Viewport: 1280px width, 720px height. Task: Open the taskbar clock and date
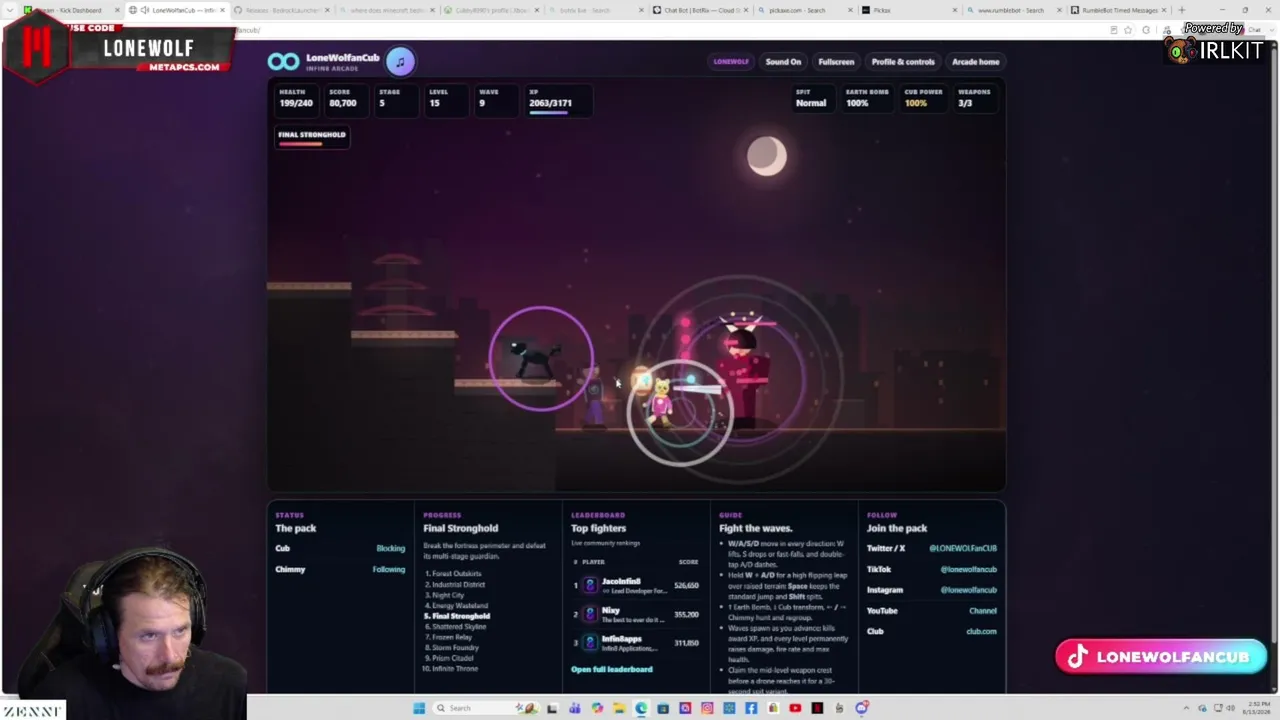pyautogui.click(x=1256, y=708)
